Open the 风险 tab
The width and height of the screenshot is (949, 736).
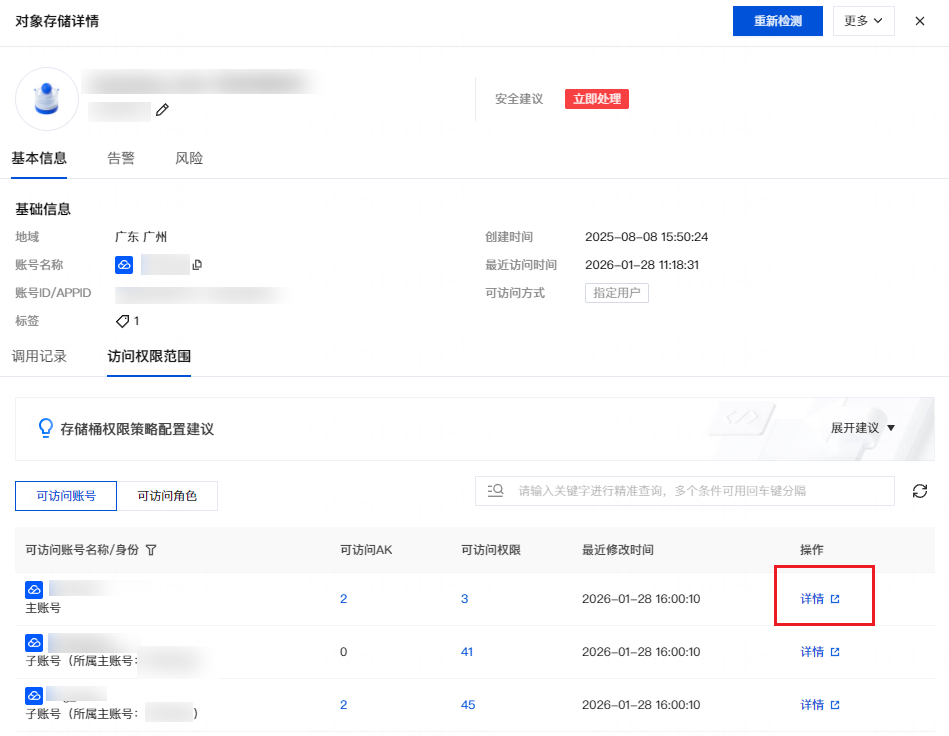(x=189, y=158)
